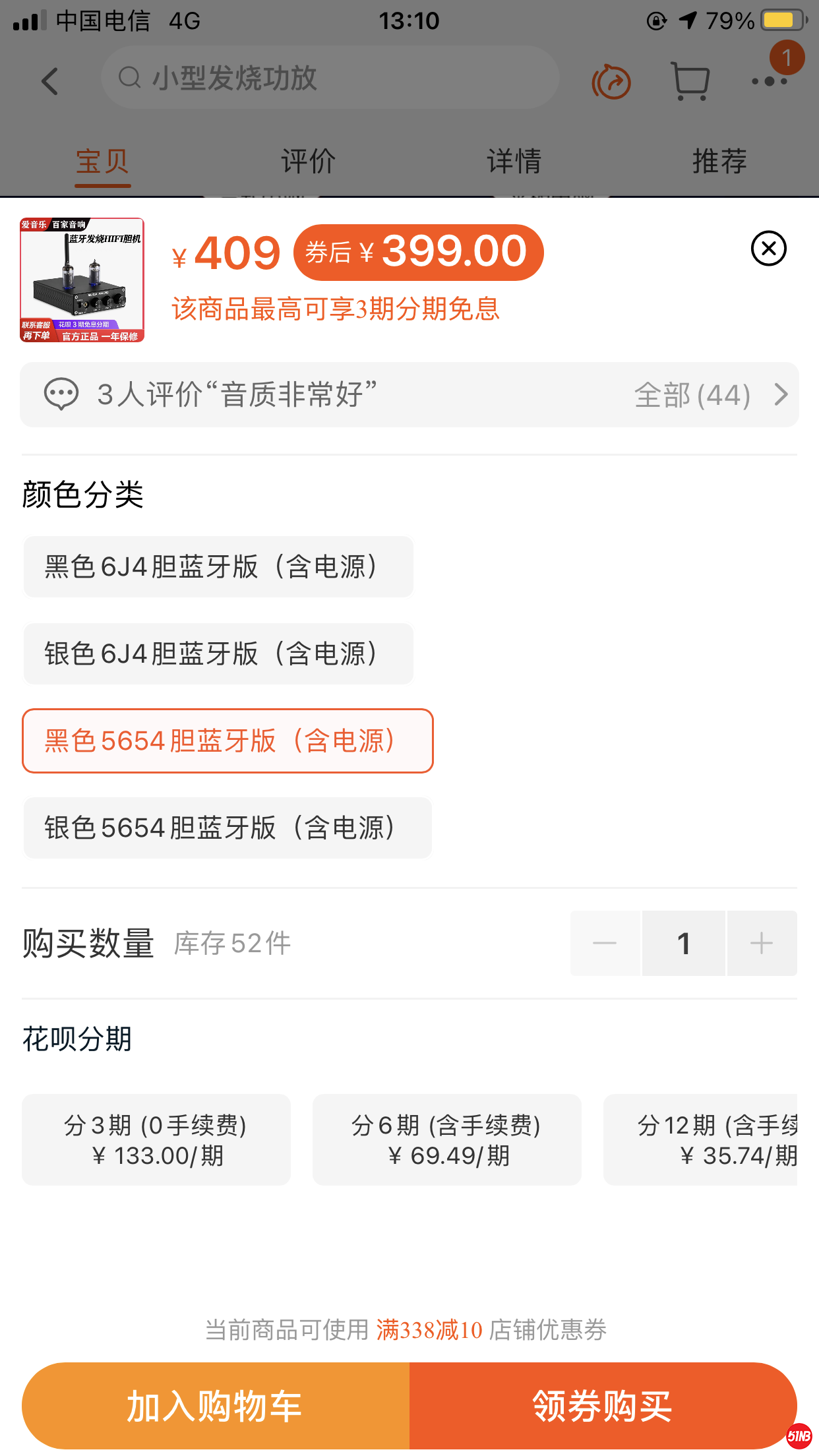Close the product options sheet

point(768,249)
